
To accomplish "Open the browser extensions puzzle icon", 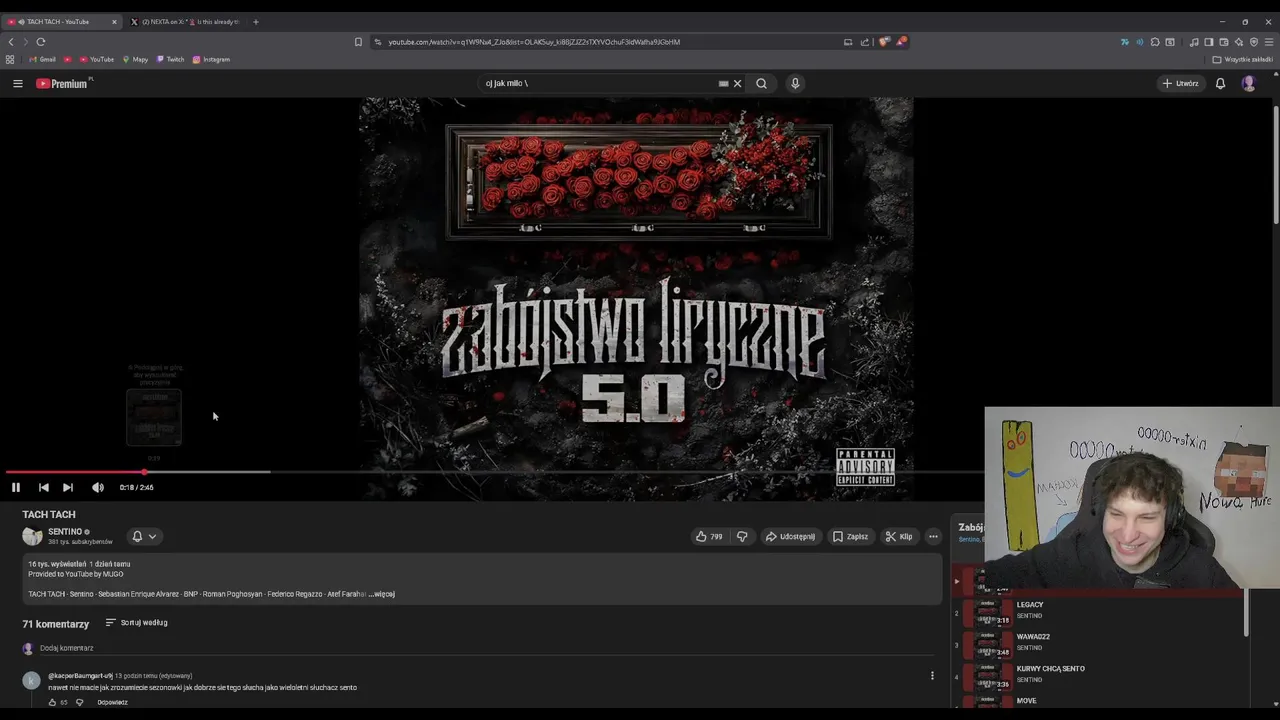I will (1155, 42).
